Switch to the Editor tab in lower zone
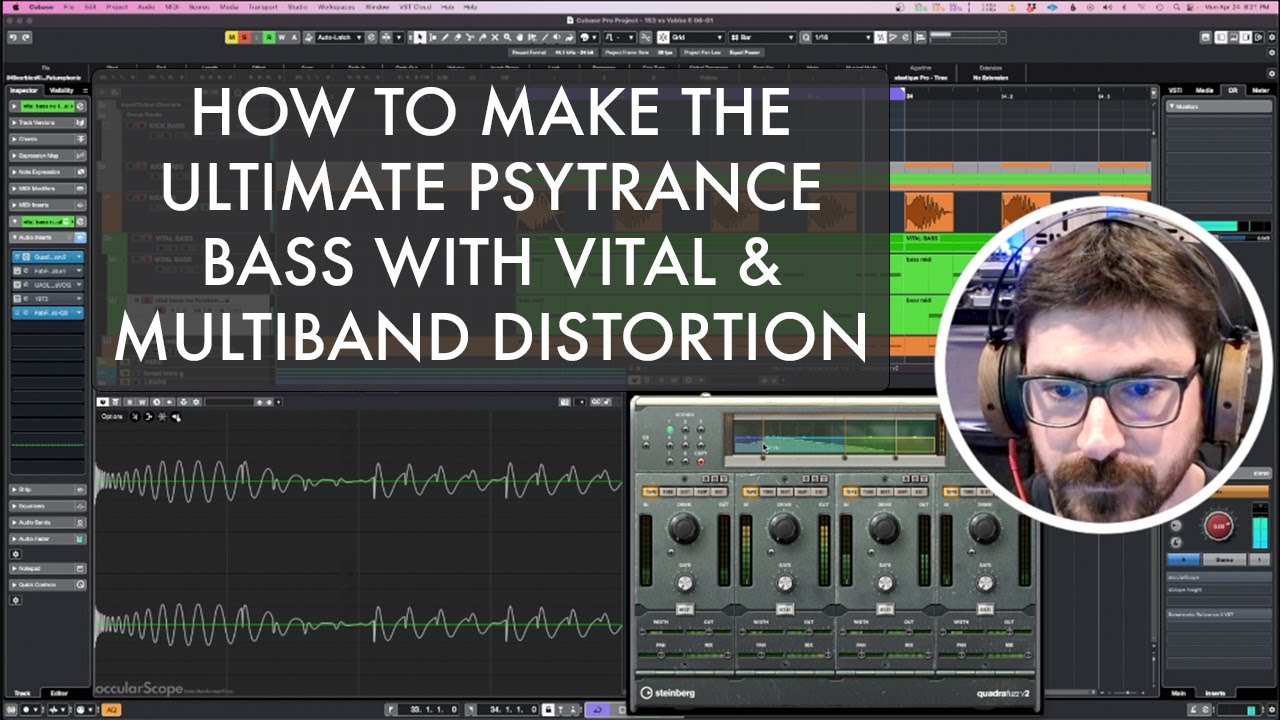The width and height of the screenshot is (1280, 720). (59, 693)
